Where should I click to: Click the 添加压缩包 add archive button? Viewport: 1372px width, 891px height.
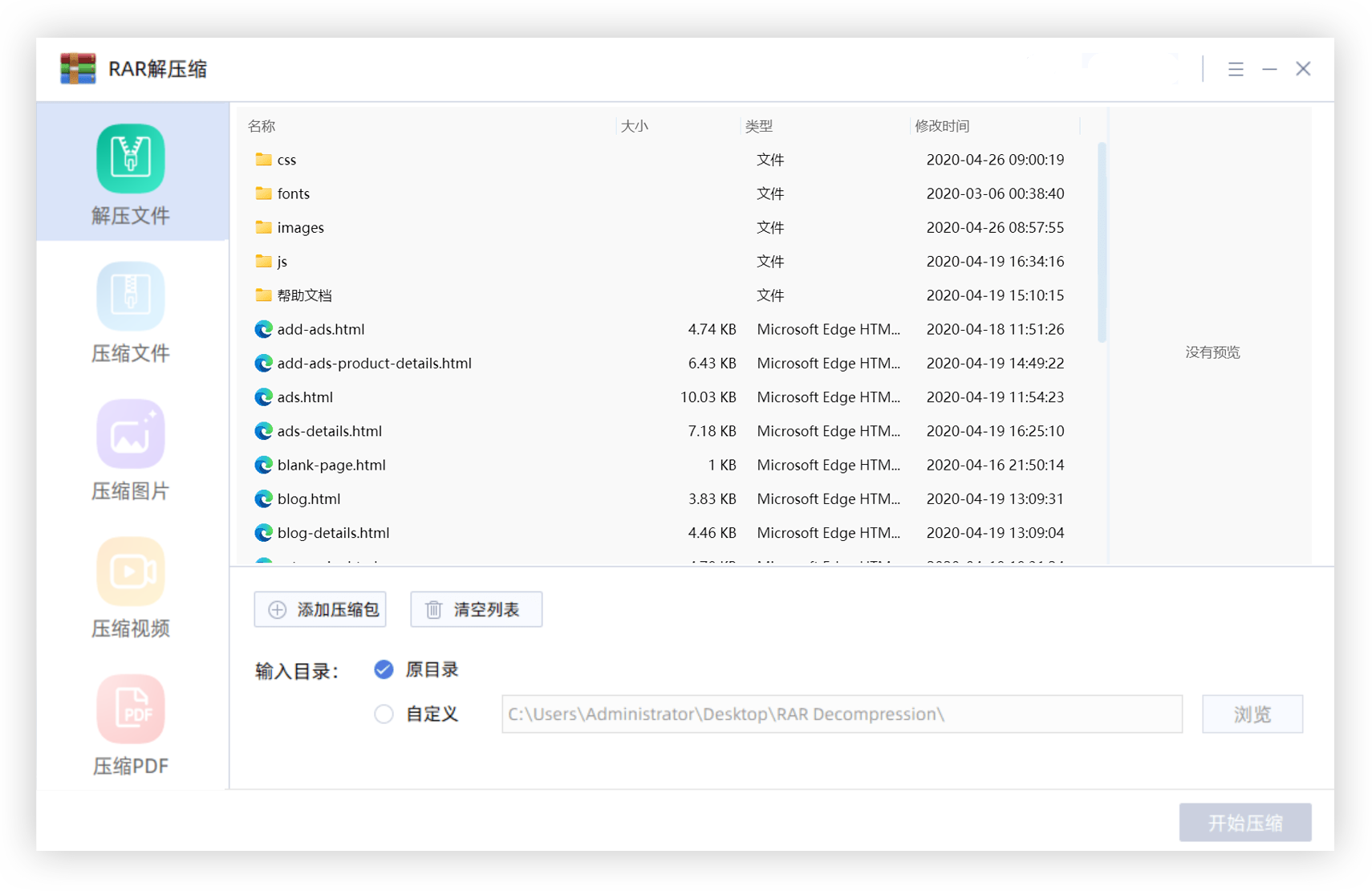pos(320,609)
